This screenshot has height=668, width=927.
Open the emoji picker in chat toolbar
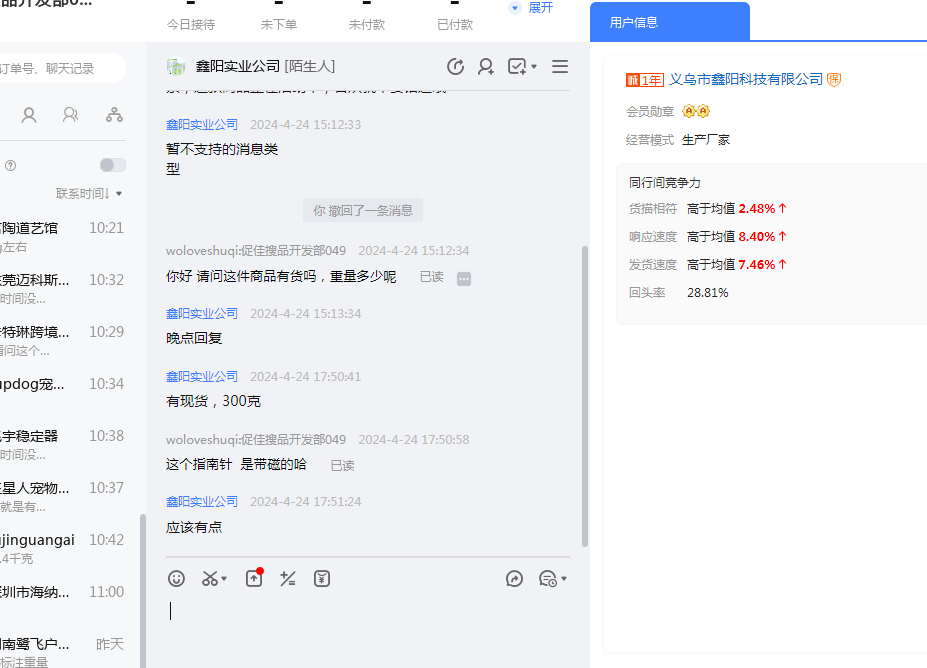pyautogui.click(x=177, y=578)
